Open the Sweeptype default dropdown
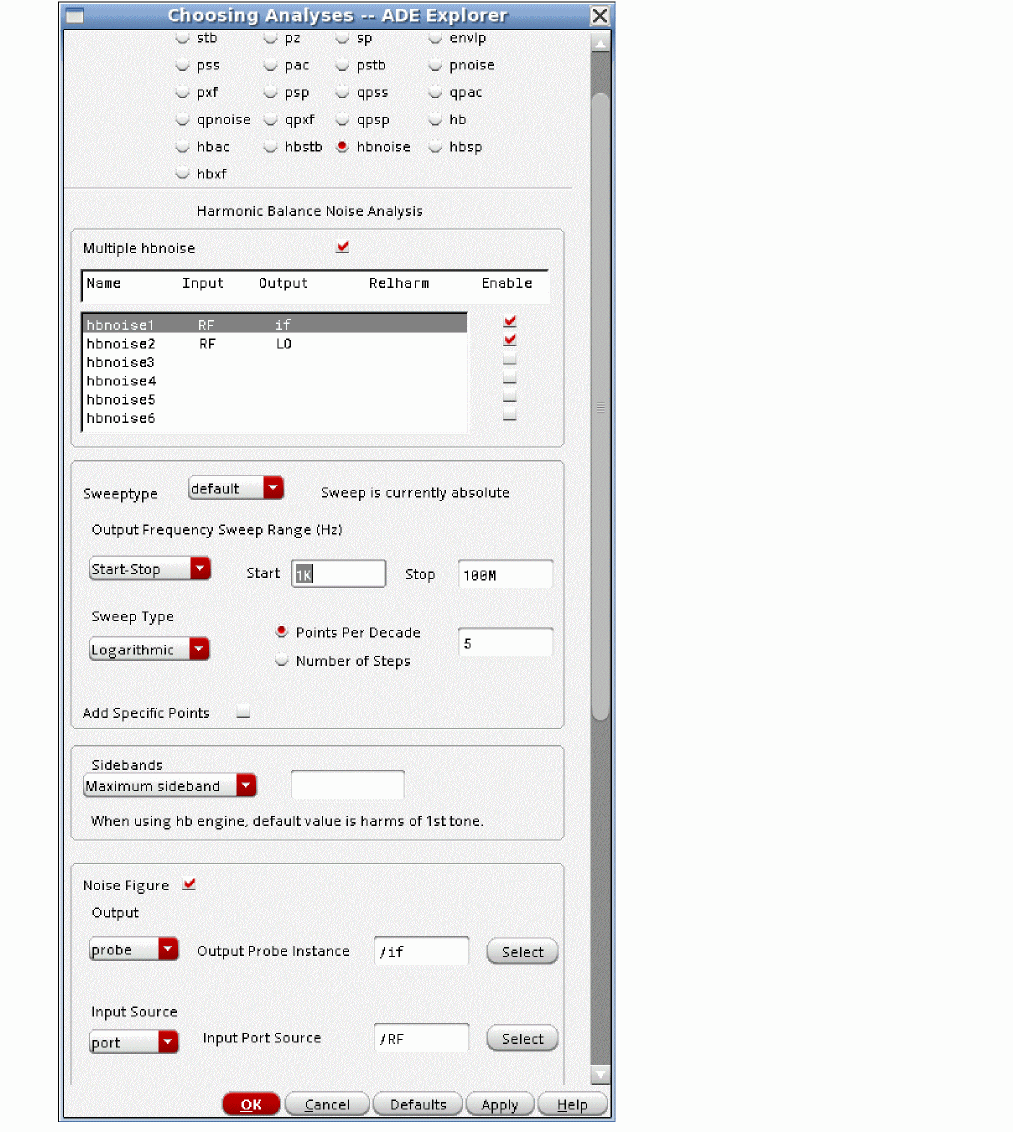The image size is (1013, 1132). coord(236,488)
